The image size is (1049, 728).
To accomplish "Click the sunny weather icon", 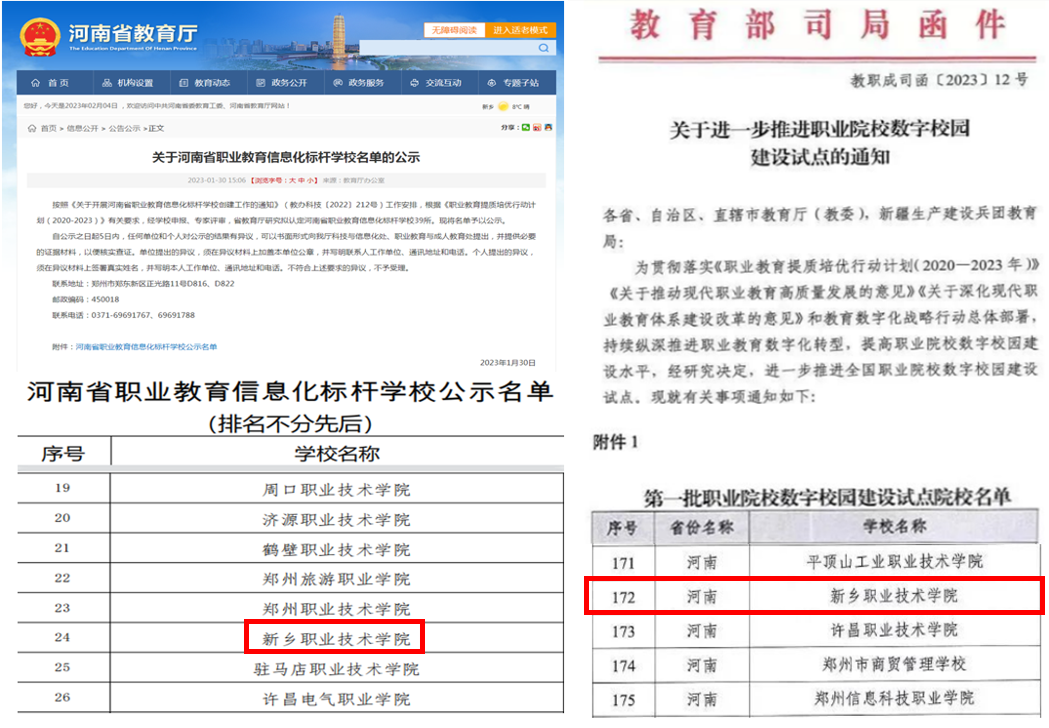I will point(503,106).
